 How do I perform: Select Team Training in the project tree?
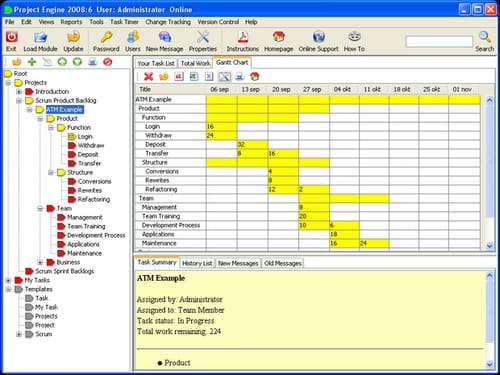click(x=86, y=226)
